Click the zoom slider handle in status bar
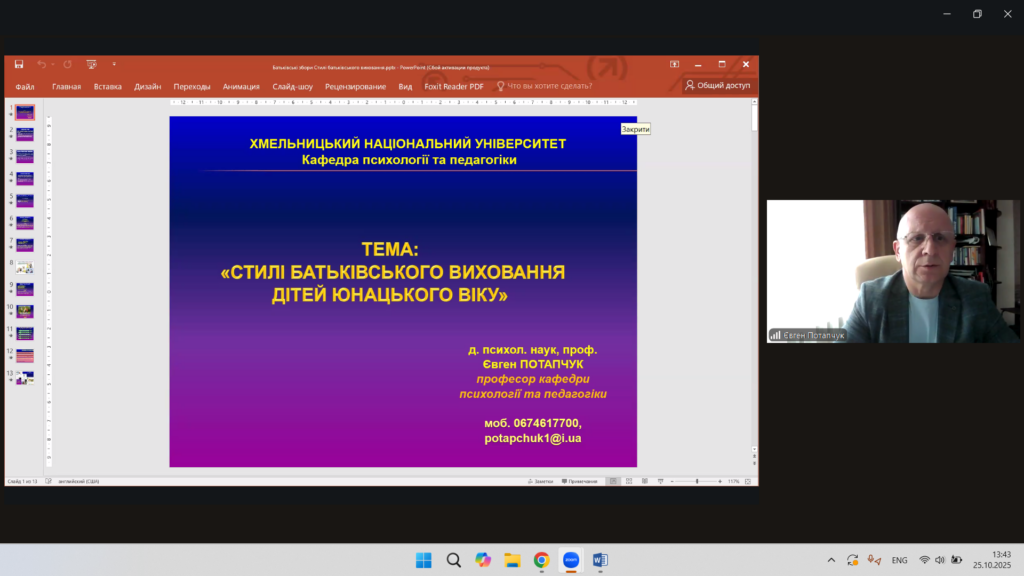Screen dimensions: 1024x576 click(x=697, y=481)
